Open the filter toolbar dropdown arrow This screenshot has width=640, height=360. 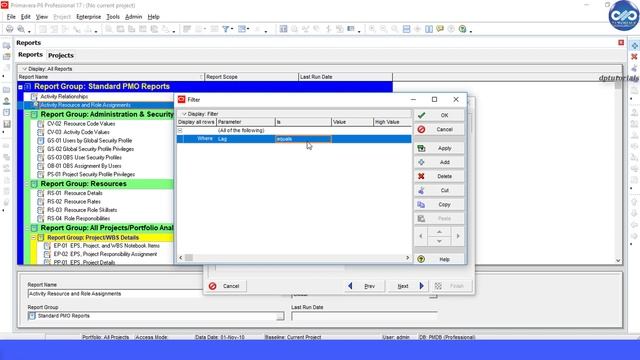232,29
